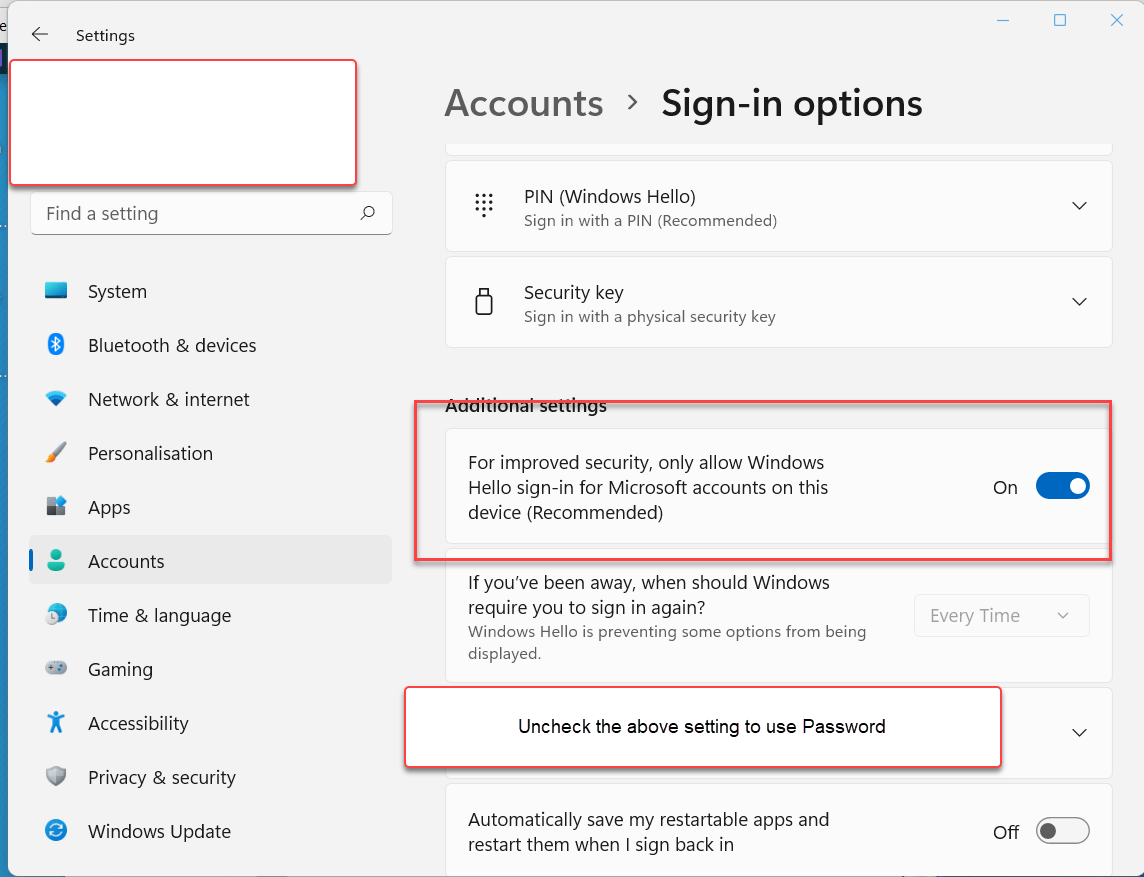Select the Apps icon in sidebar

[56, 507]
